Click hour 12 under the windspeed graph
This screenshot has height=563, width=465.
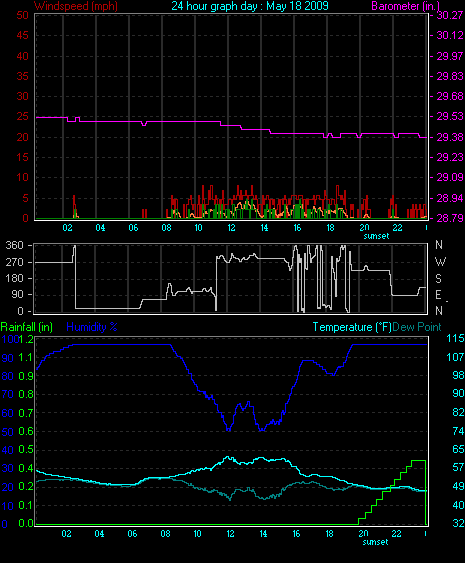click(231, 228)
